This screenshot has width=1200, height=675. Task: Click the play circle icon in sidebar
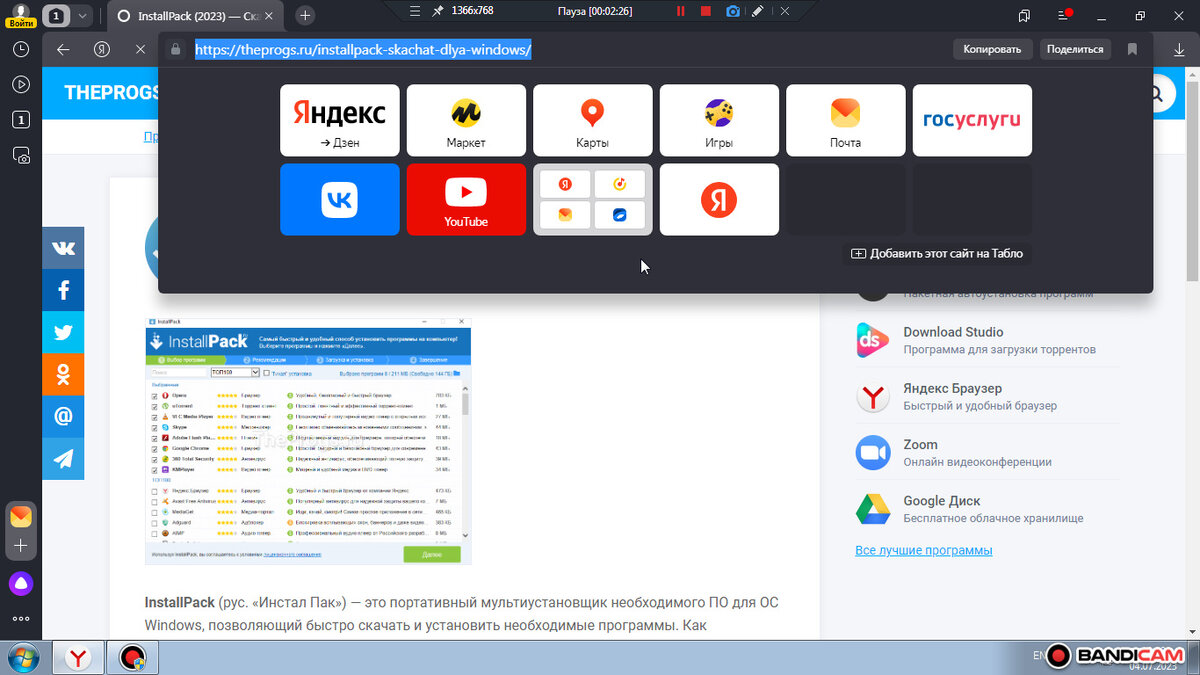21,84
